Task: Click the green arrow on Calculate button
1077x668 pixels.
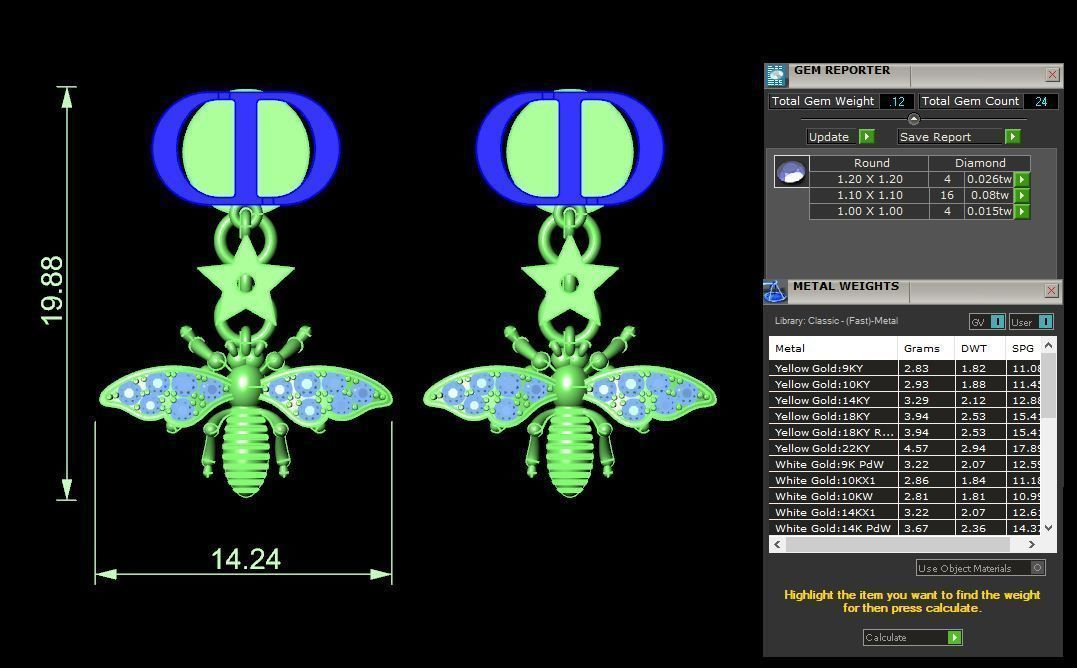Action: click(954, 638)
